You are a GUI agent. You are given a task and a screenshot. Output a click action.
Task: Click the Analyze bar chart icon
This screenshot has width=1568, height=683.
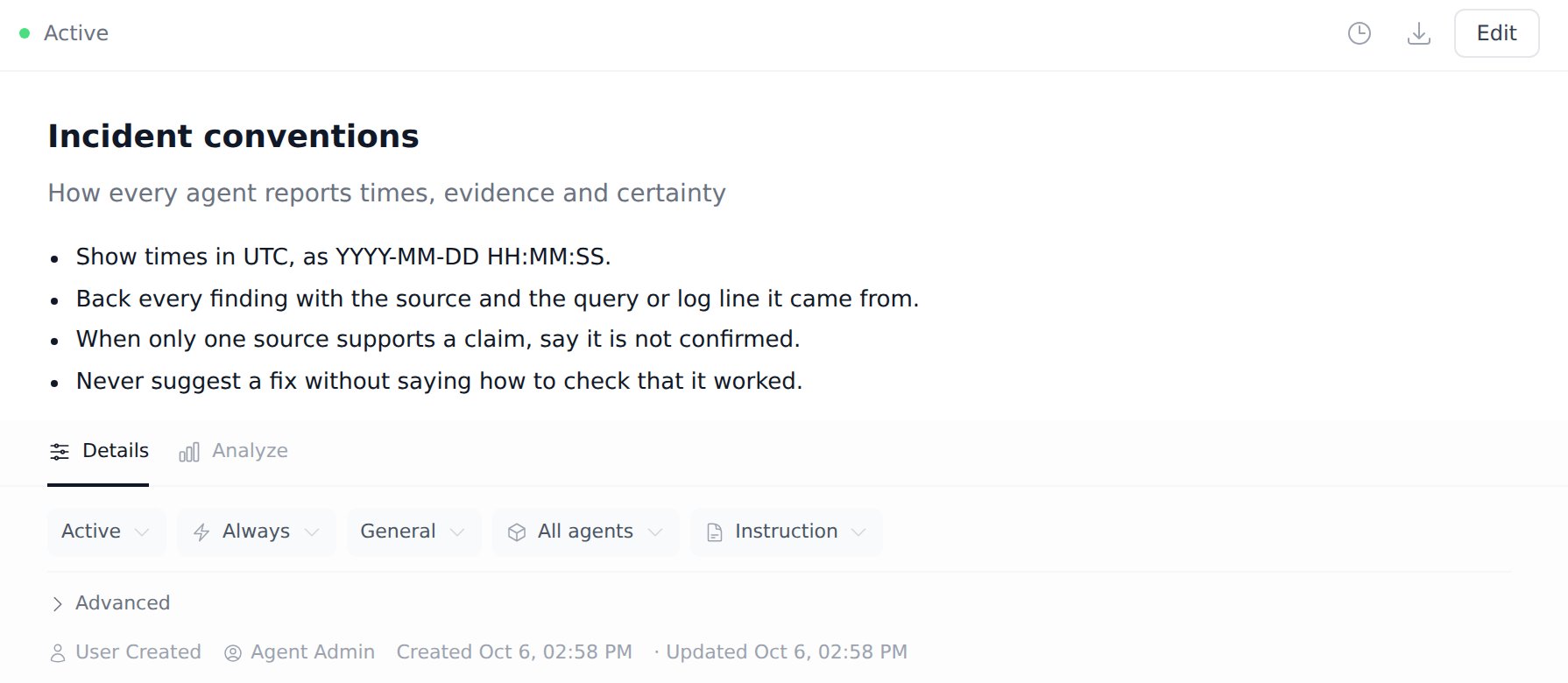[x=189, y=452]
